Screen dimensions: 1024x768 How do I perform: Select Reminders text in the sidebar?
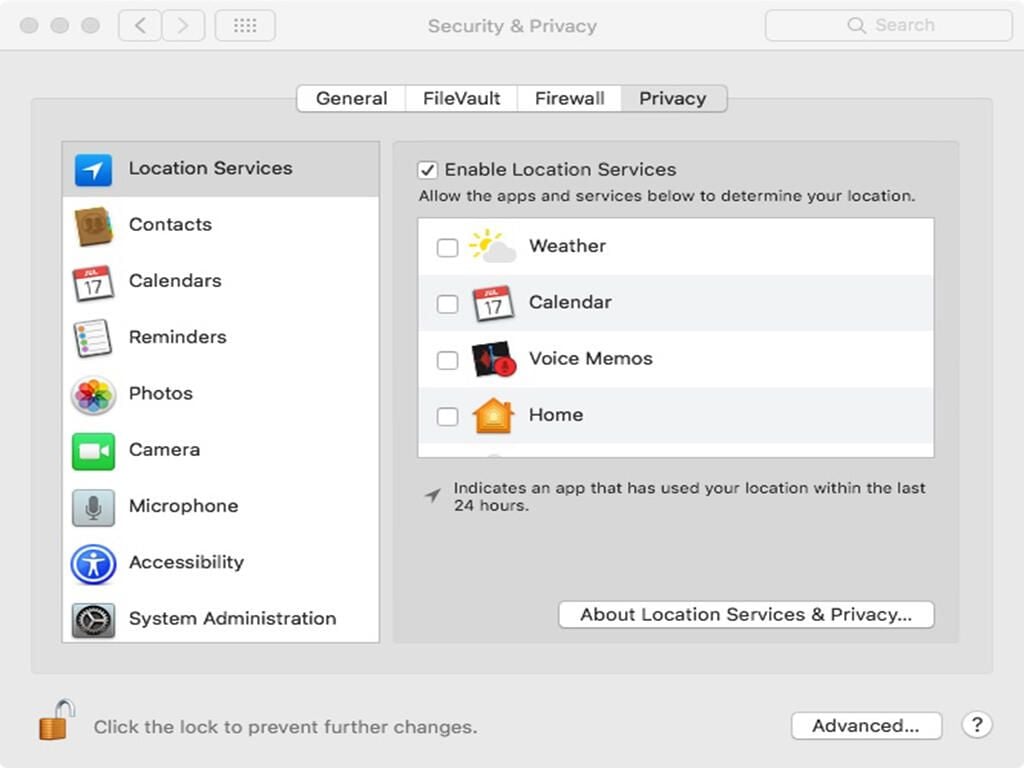pyautogui.click(x=178, y=337)
